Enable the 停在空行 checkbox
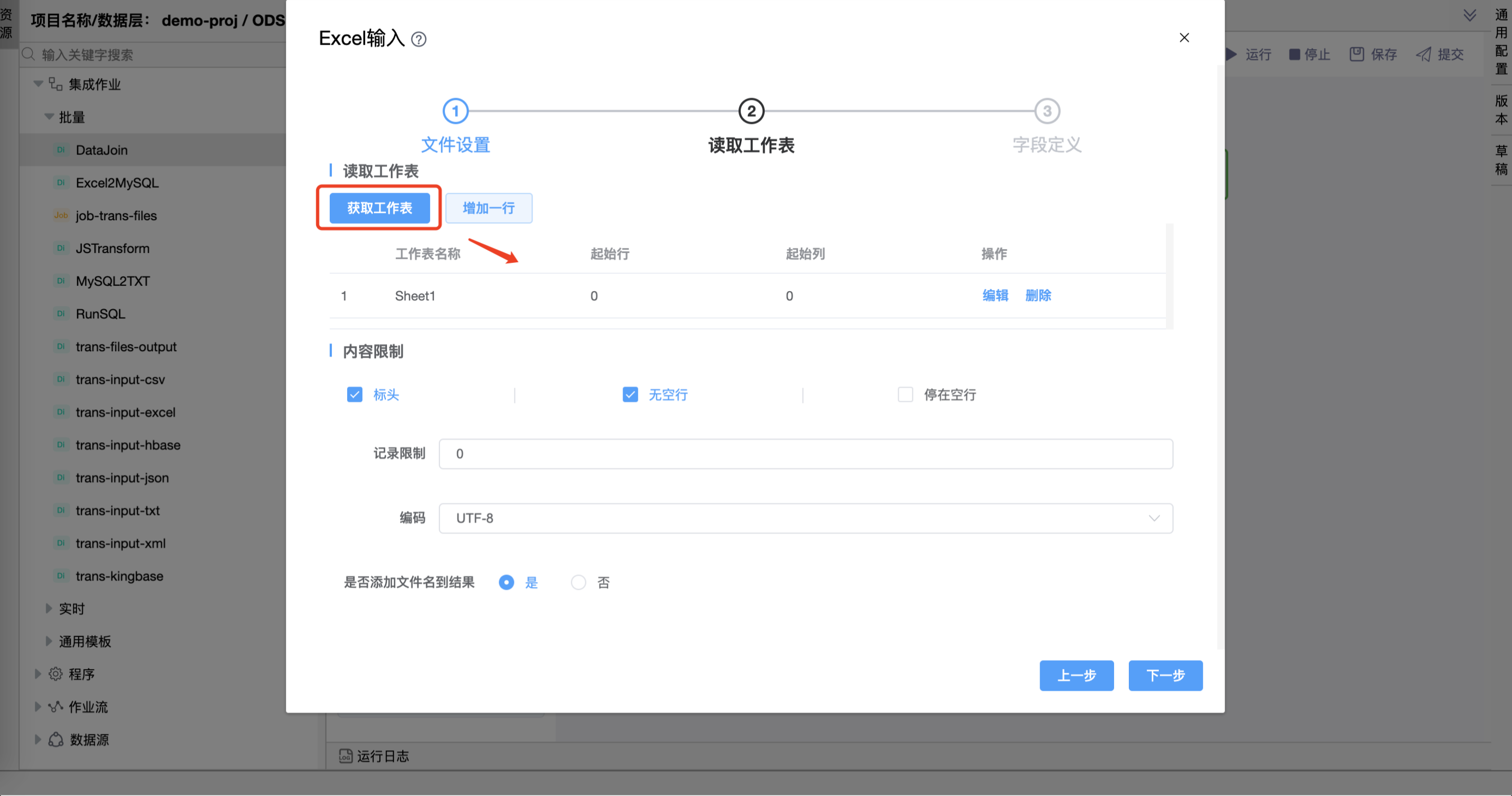 click(x=905, y=395)
